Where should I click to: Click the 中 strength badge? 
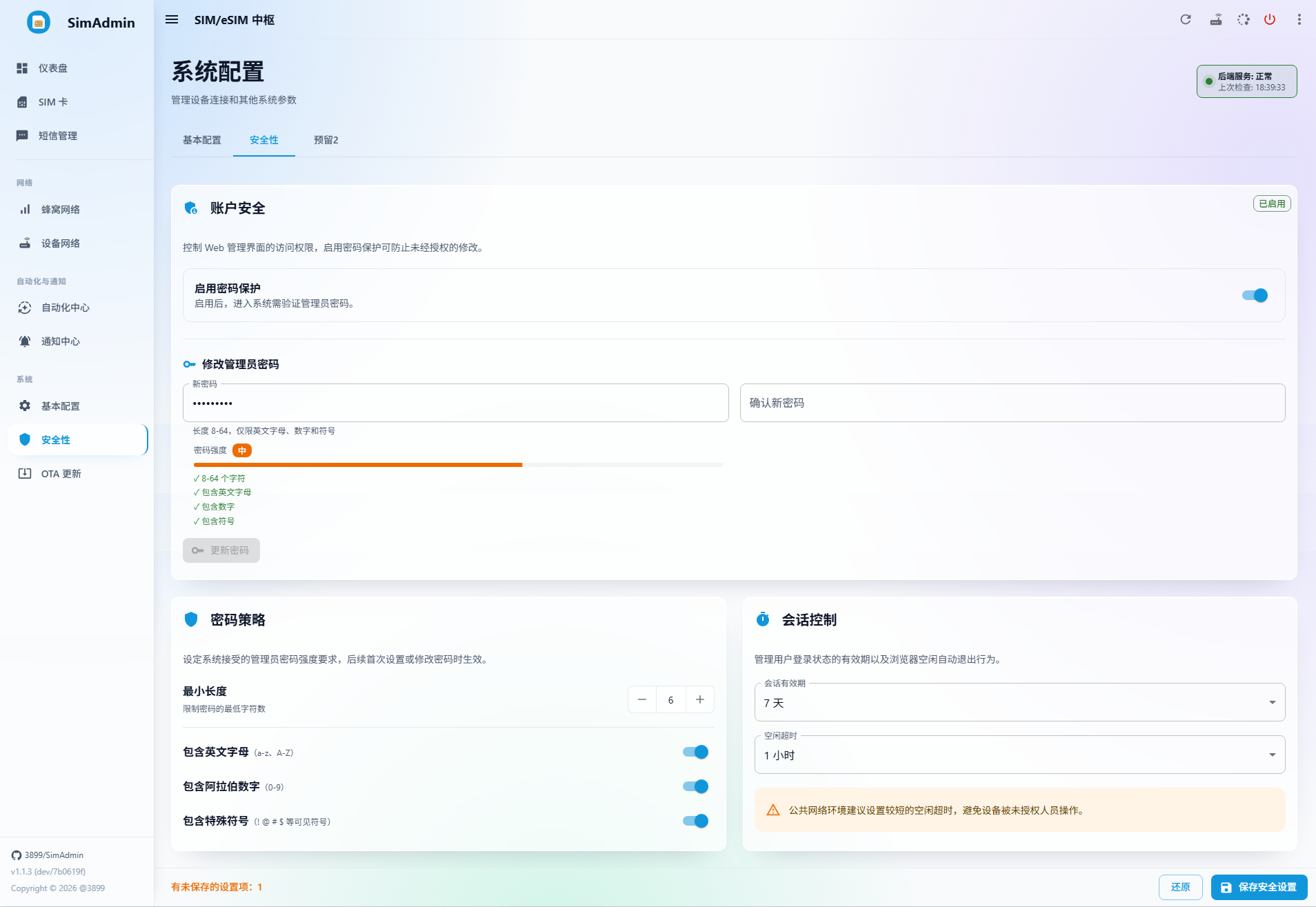tap(242, 450)
